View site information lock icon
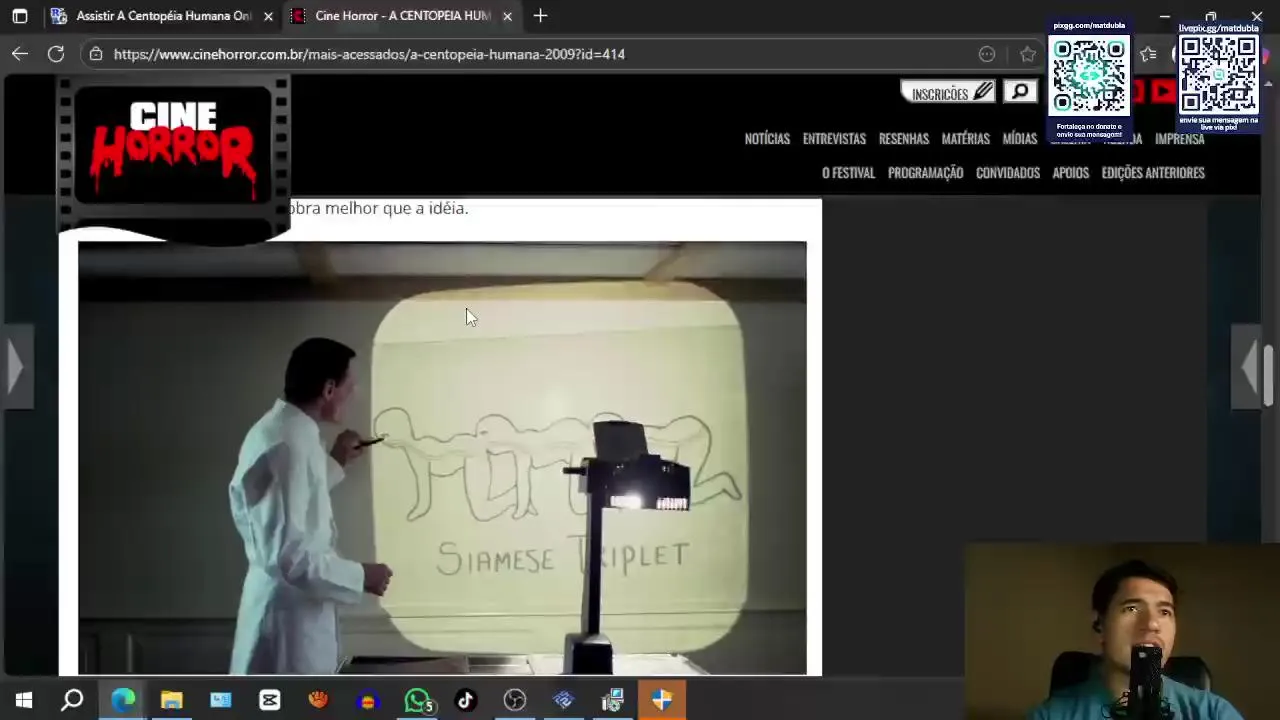The width and height of the screenshot is (1280, 720). pyautogui.click(x=96, y=54)
